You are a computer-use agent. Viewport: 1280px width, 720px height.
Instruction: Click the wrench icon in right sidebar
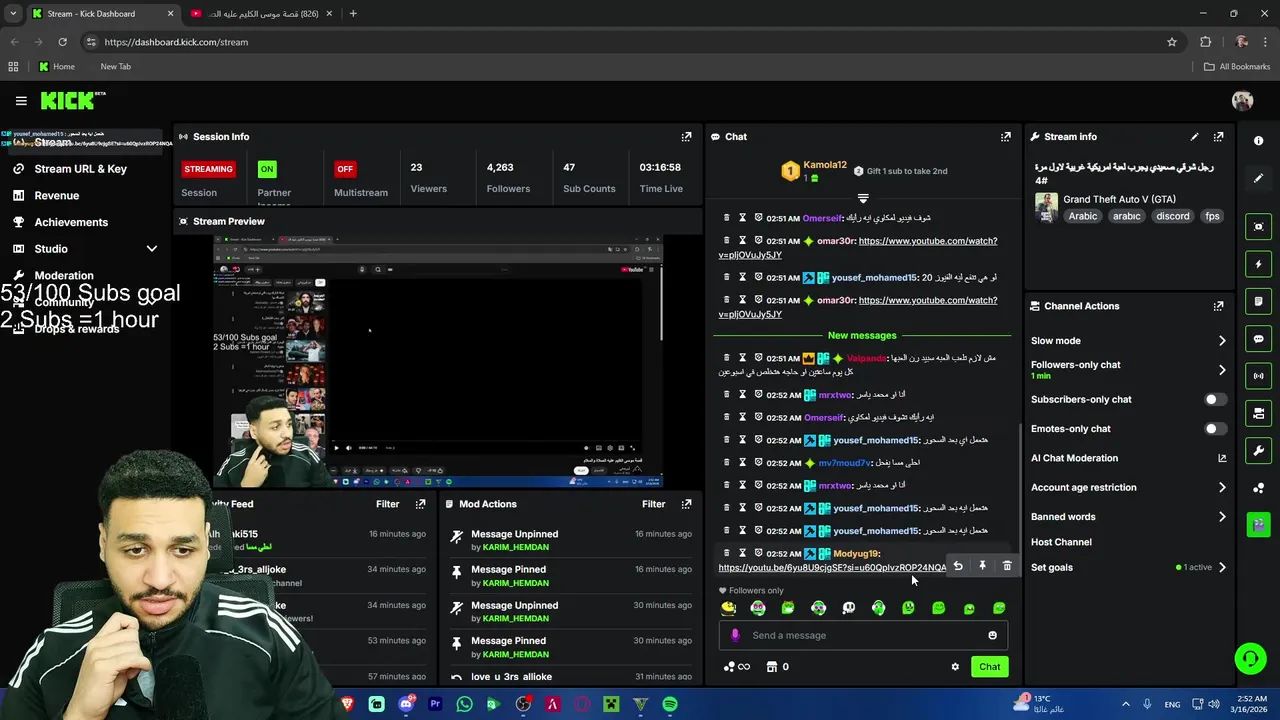pyautogui.click(x=1259, y=451)
